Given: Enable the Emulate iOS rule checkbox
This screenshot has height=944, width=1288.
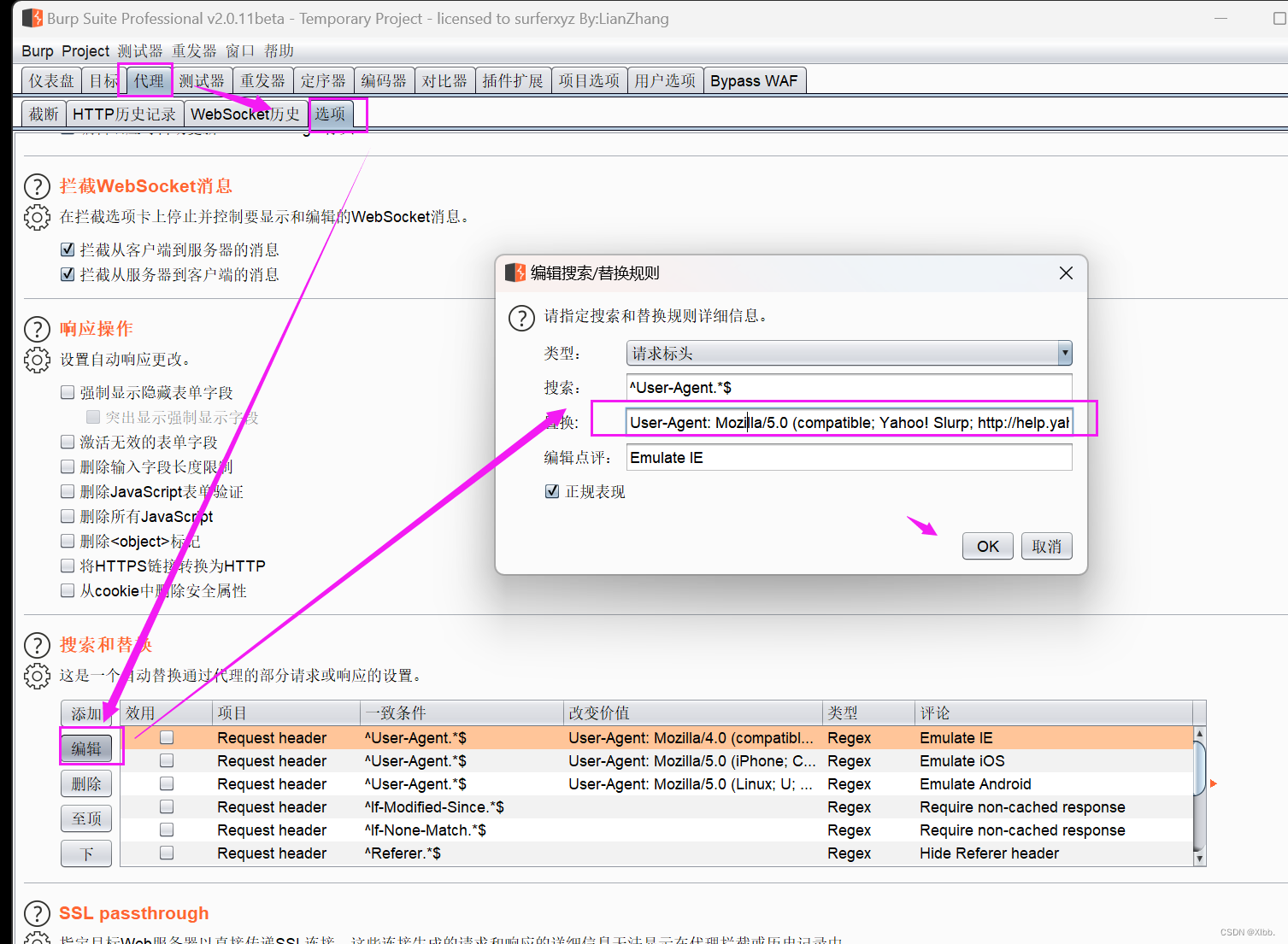Looking at the screenshot, I should point(167,760).
